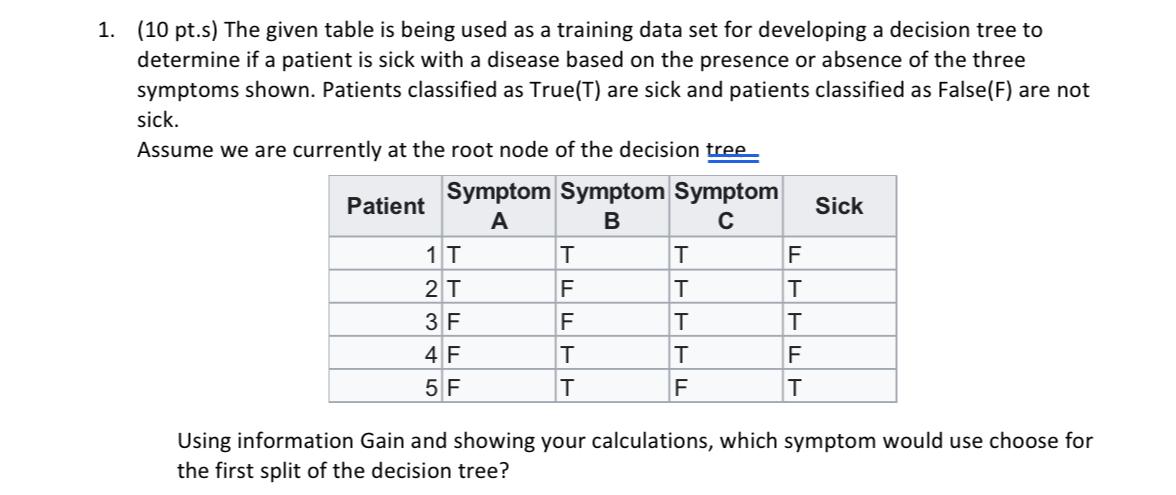
Task: Click patient number 5 cell
Action: tap(386, 386)
